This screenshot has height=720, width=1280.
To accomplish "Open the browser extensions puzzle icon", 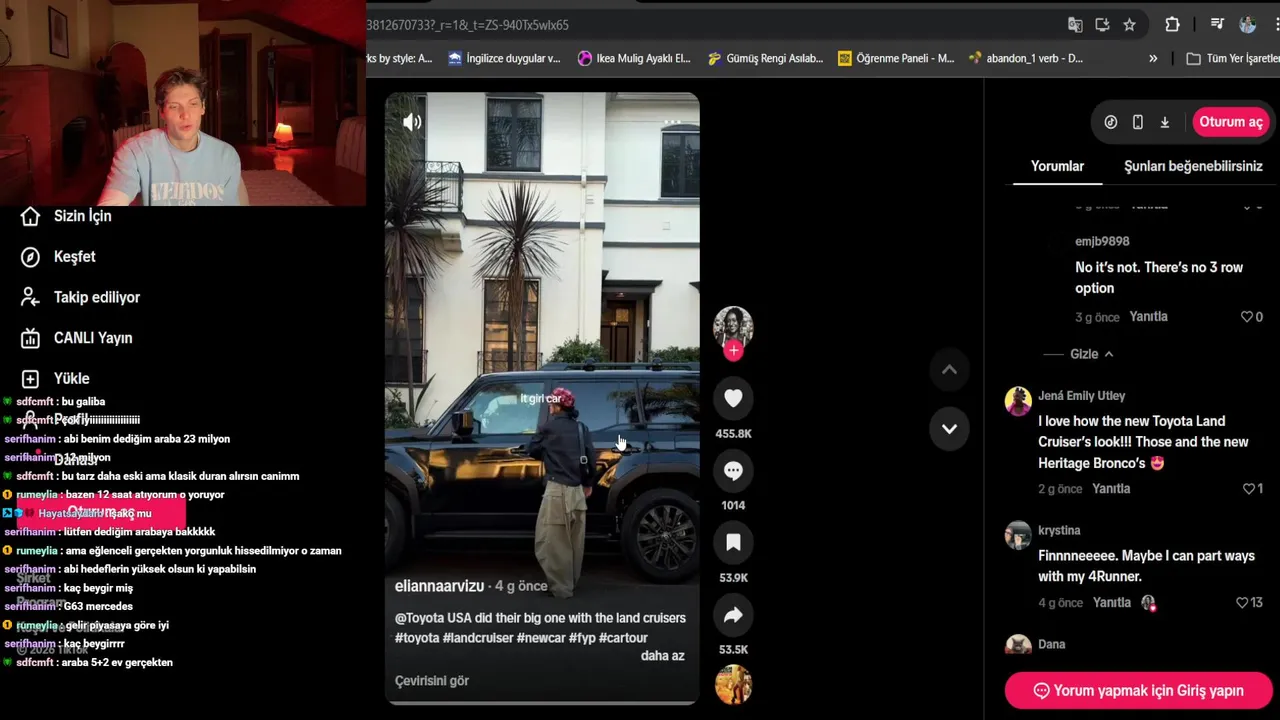I will click(1172, 25).
